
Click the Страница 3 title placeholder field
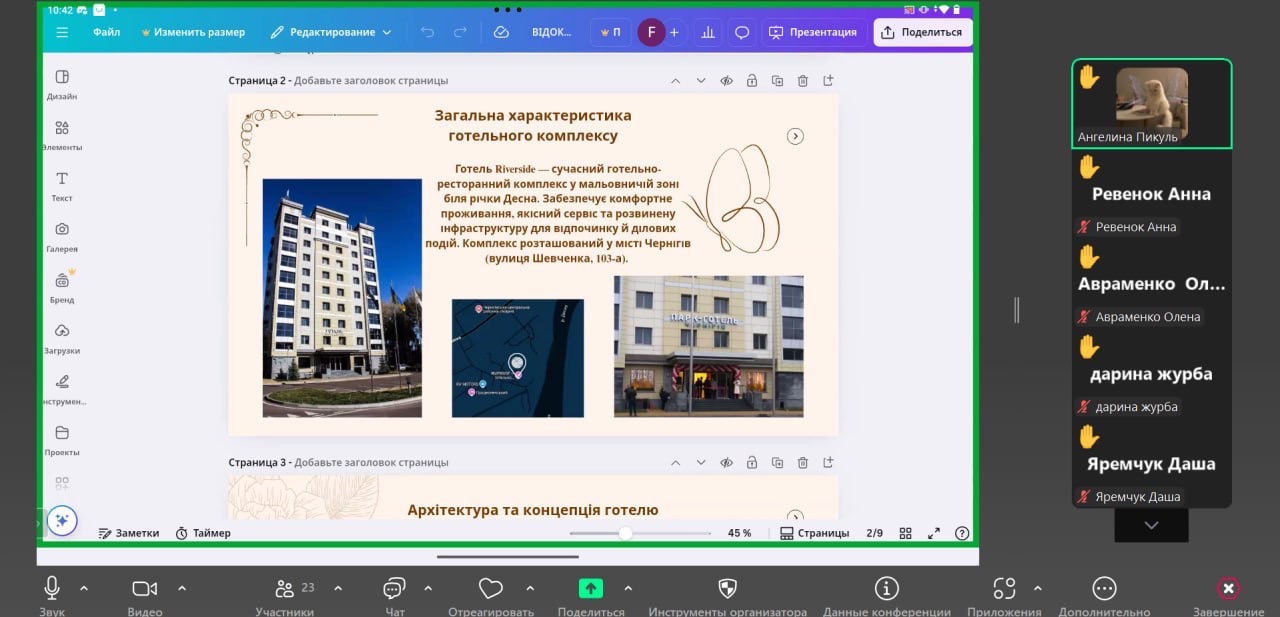(371, 463)
